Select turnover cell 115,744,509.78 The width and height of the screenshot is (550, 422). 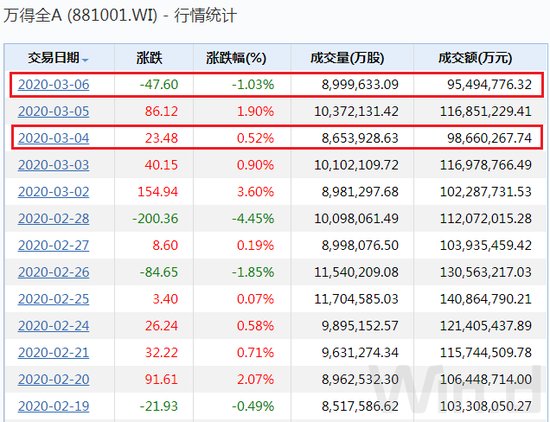click(x=486, y=353)
